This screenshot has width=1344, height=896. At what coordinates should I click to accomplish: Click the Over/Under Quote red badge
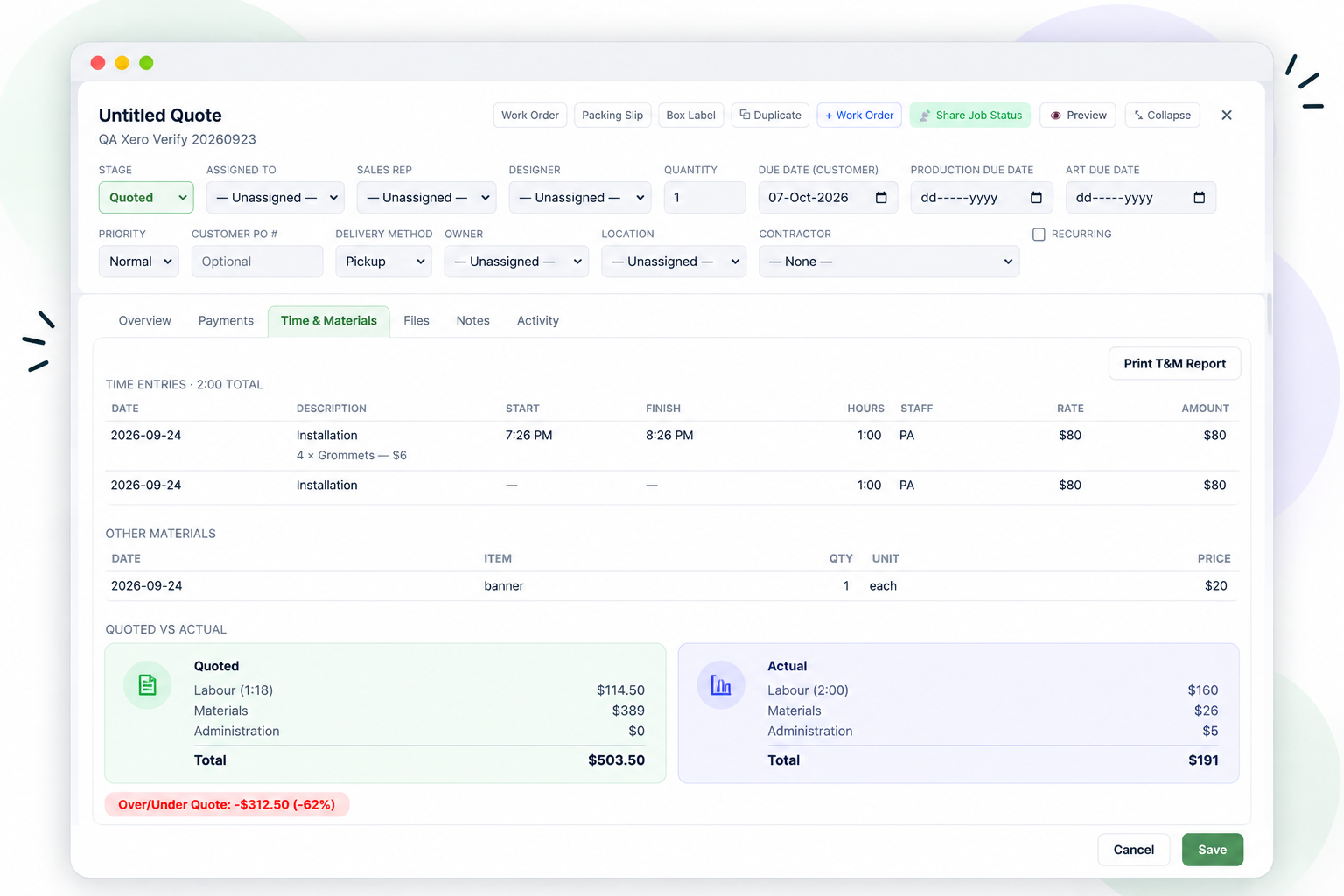coord(227,805)
